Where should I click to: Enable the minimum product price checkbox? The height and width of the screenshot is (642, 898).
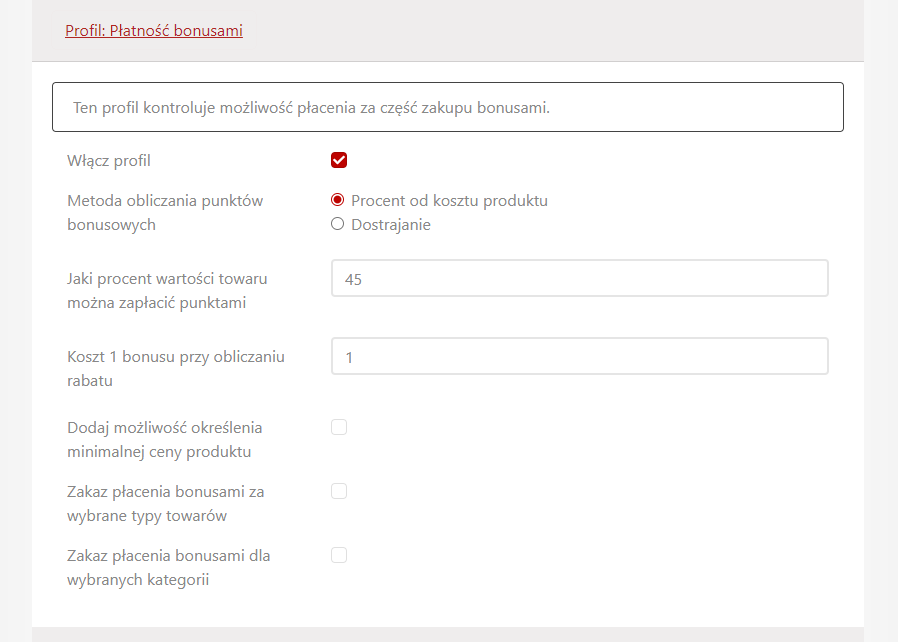[x=339, y=428]
